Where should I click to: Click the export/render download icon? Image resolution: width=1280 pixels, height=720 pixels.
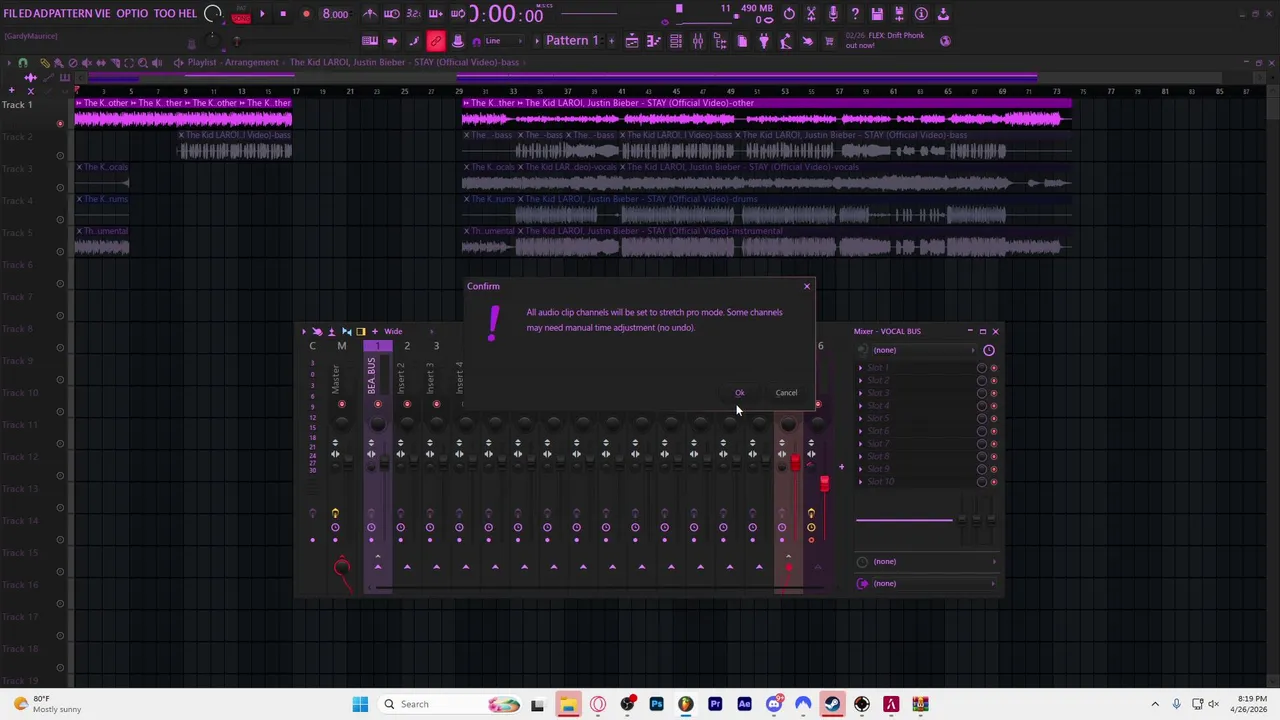(x=943, y=14)
